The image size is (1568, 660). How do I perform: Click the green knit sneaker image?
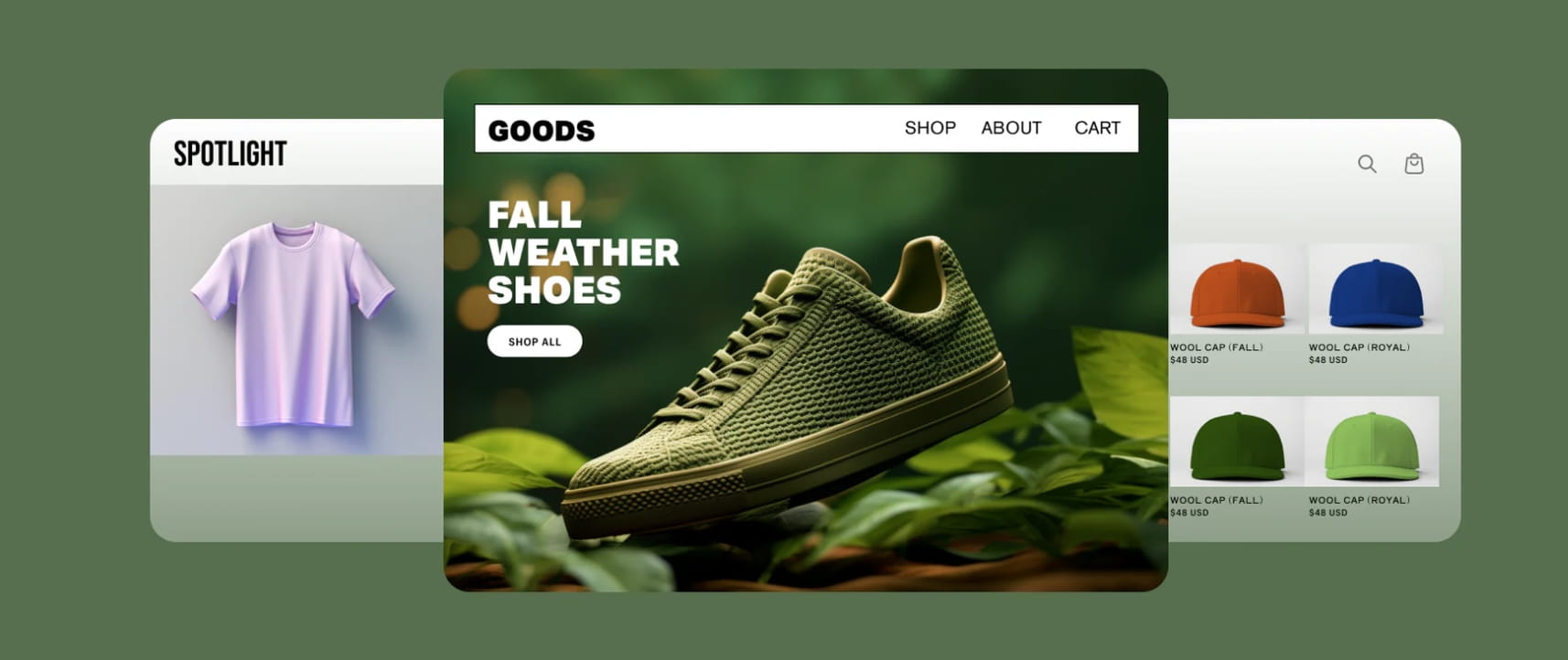tap(787, 389)
